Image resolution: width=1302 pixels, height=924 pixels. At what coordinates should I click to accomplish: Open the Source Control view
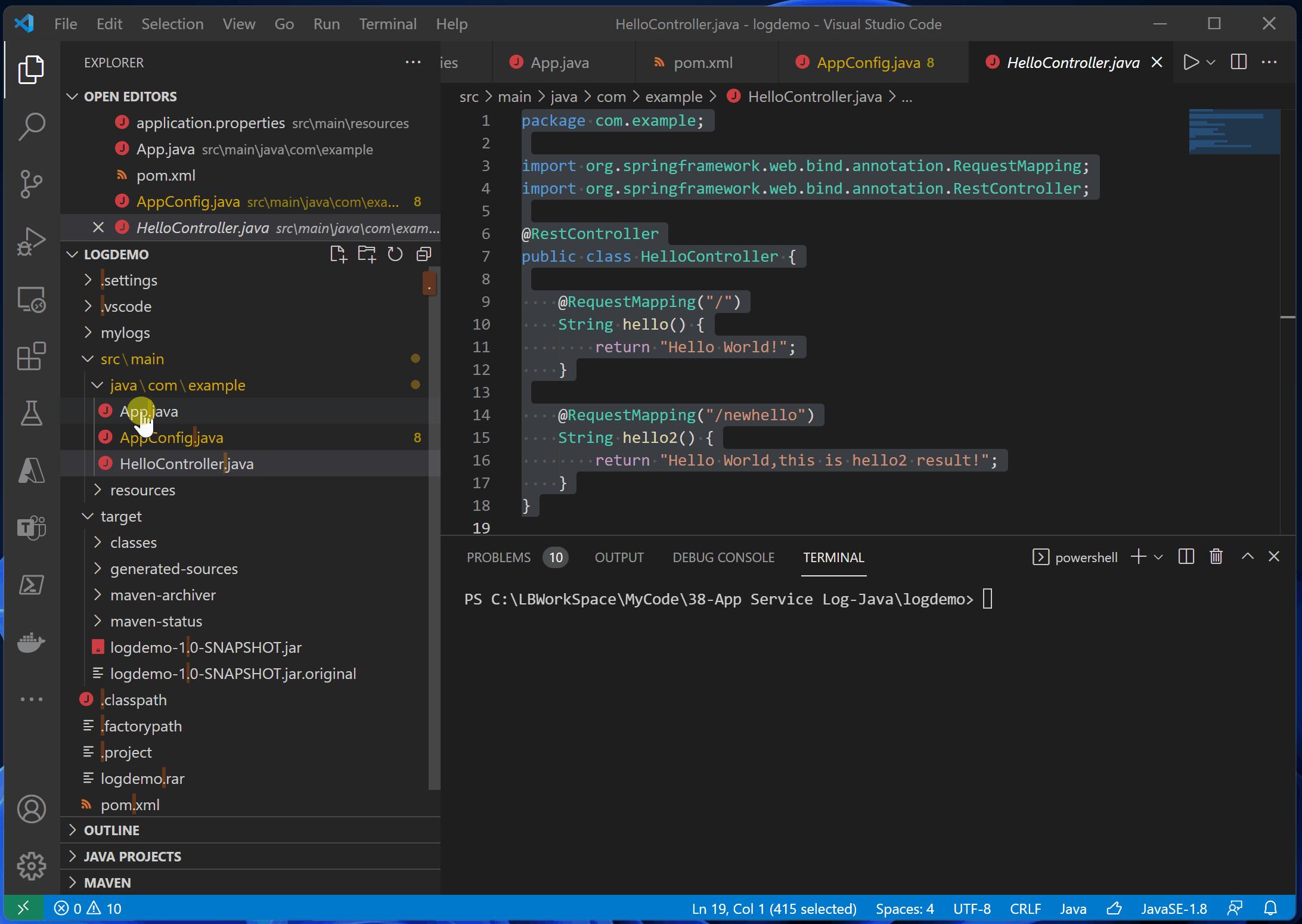[x=31, y=184]
